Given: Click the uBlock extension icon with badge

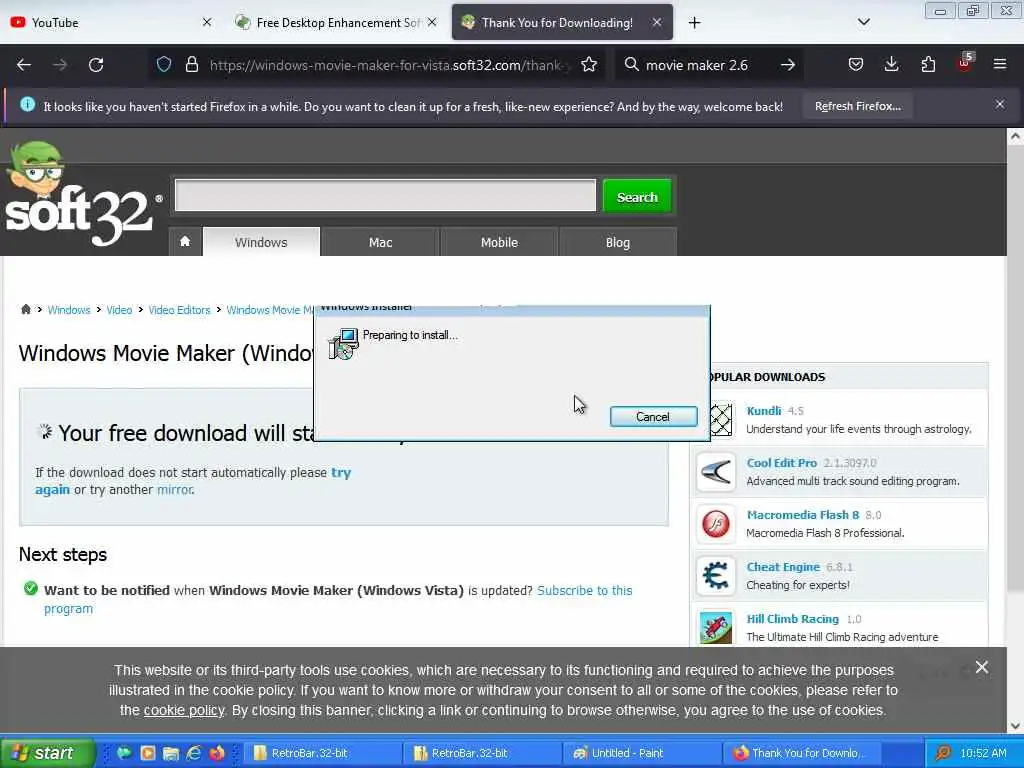Looking at the screenshot, I should pos(965,63).
